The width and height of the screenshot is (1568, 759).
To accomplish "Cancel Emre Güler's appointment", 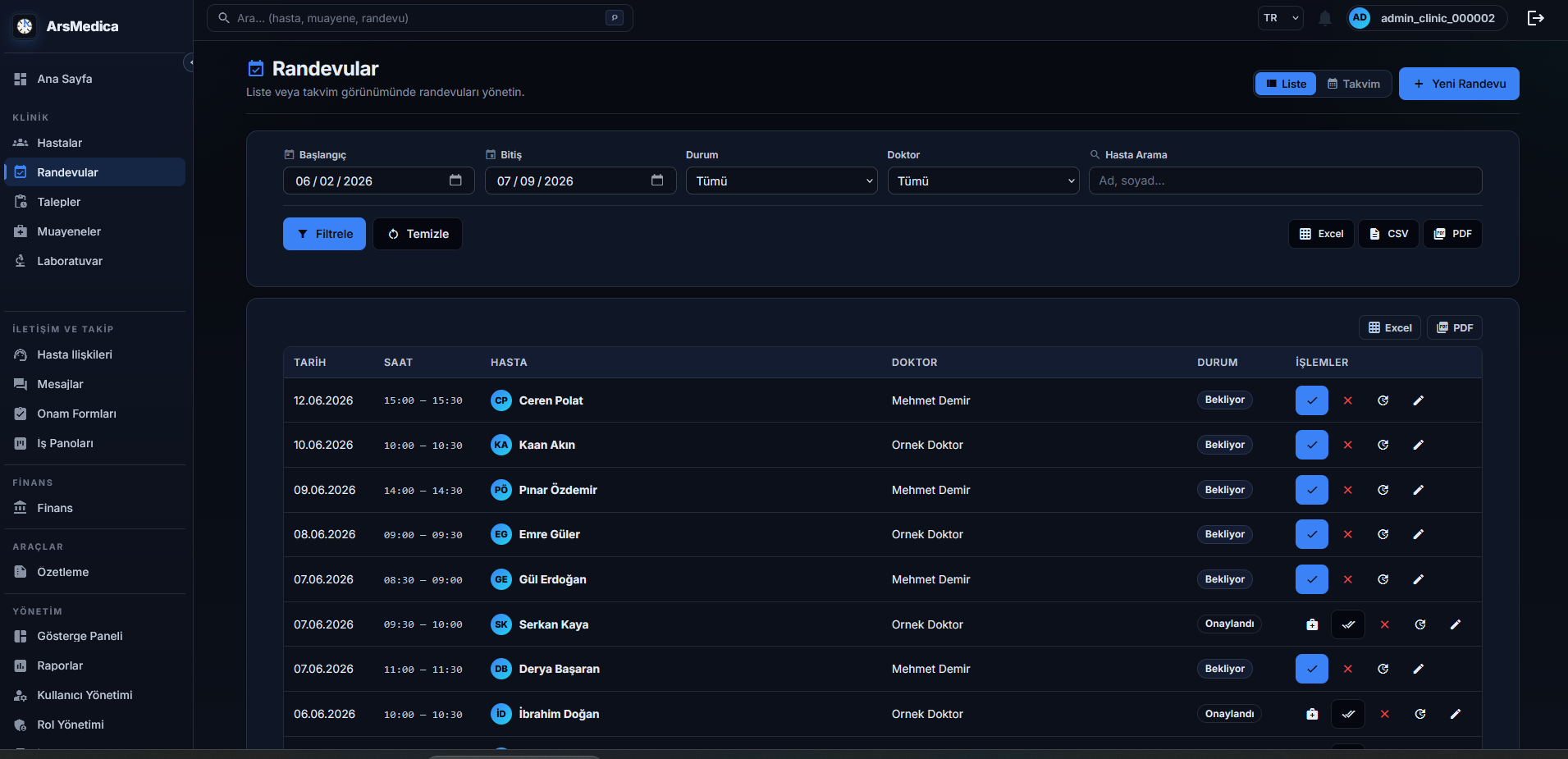I will (1347, 534).
